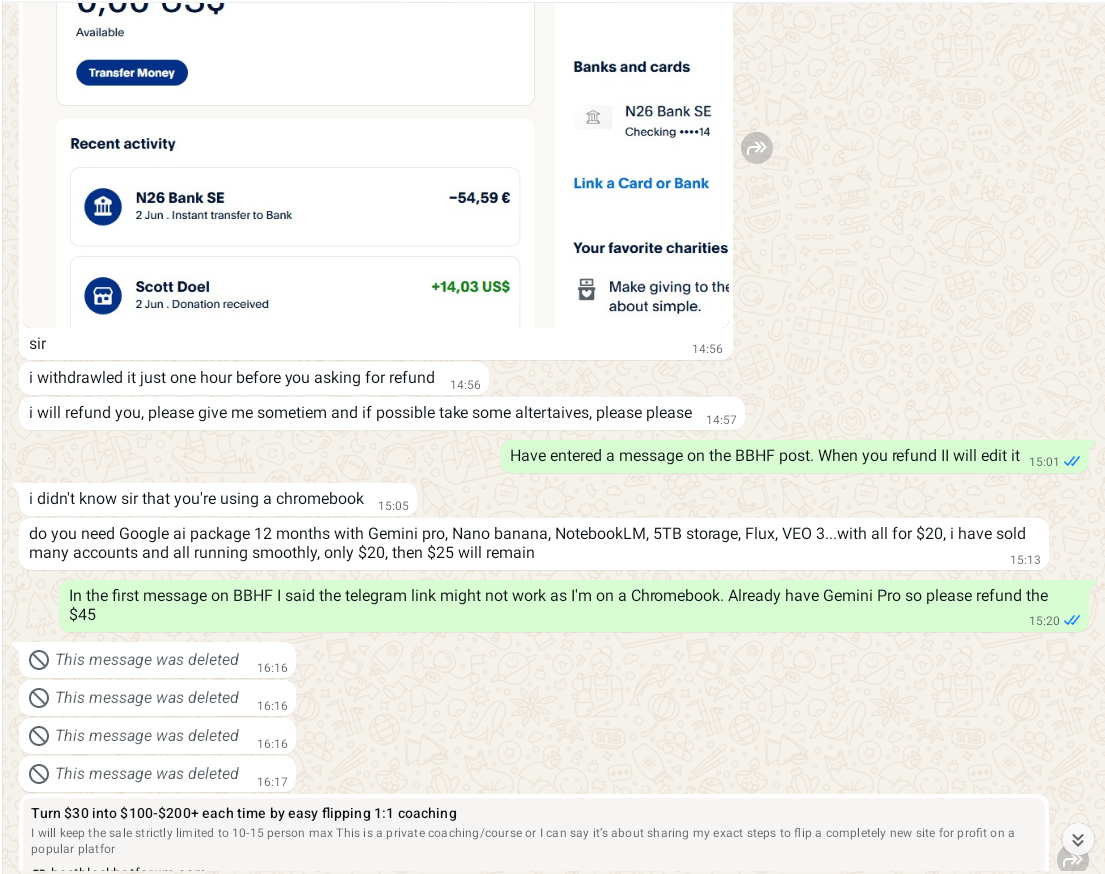The width and height of the screenshot is (1105, 874).
Task: Click message 'i didn't know sir that you're using a chromebook'
Action: click(217, 499)
